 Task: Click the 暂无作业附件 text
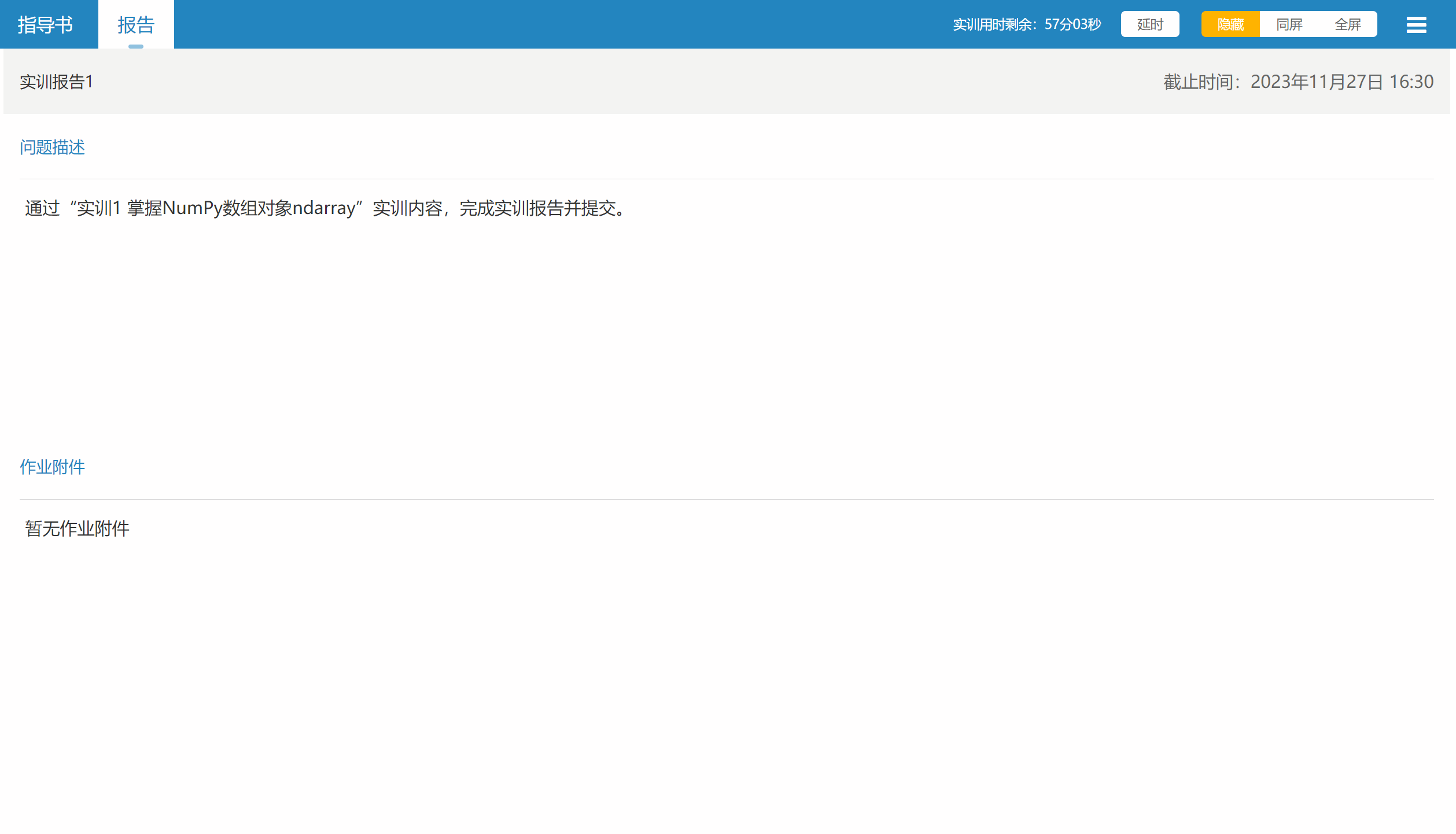point(77,529)
